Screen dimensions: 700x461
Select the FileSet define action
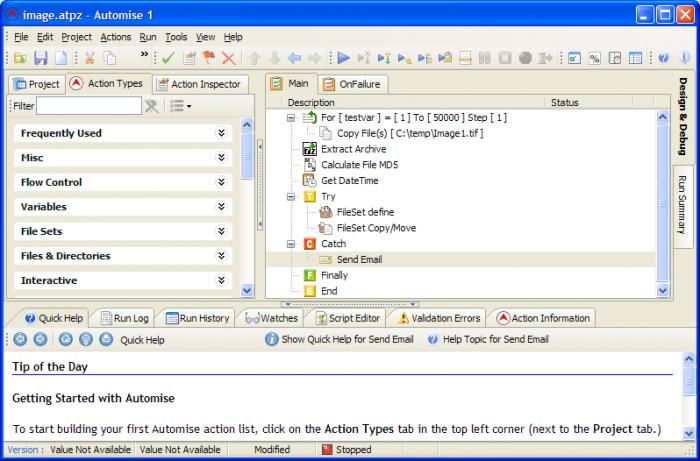(x=365, y=212)
